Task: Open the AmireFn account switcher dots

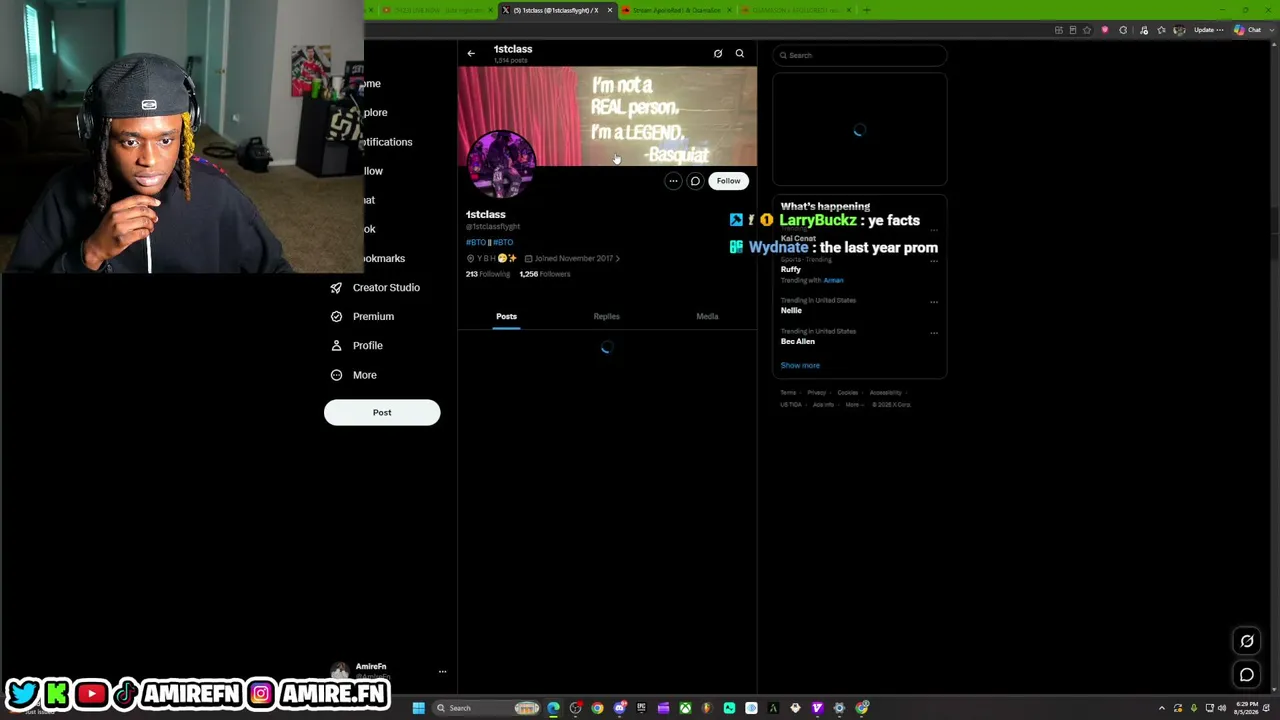Action: pyautogui.click(x=442, y=672)
